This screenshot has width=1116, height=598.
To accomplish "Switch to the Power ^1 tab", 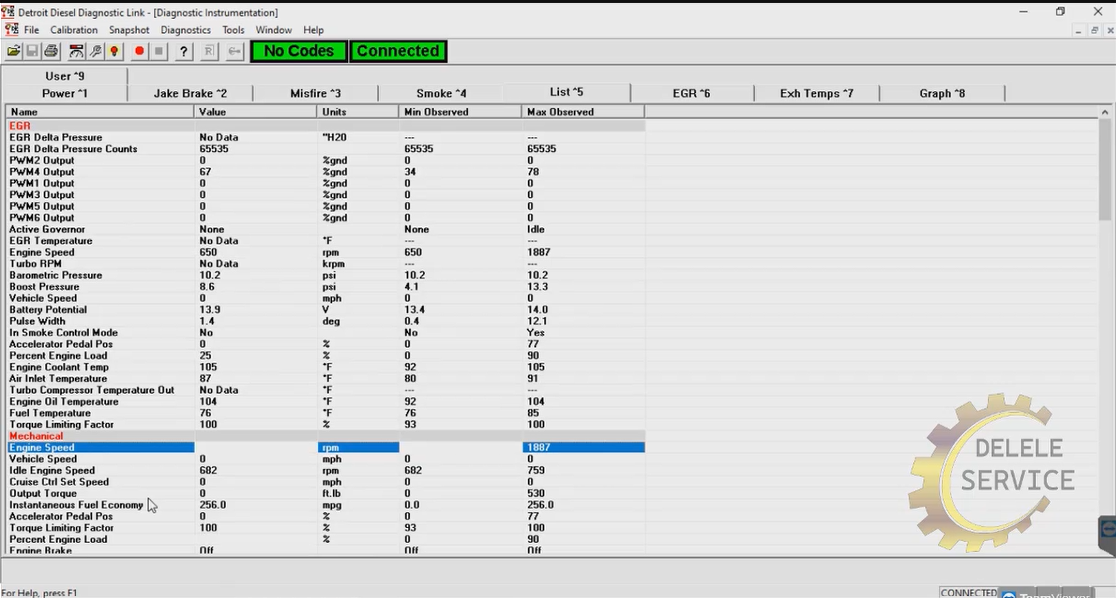I will pos(65,93).
